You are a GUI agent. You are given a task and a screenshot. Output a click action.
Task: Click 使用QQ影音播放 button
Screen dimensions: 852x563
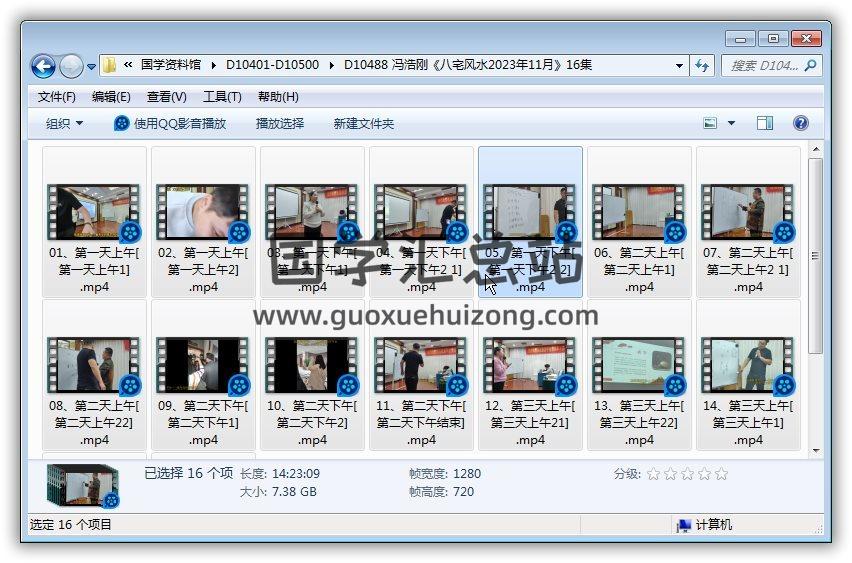[170, 123]
